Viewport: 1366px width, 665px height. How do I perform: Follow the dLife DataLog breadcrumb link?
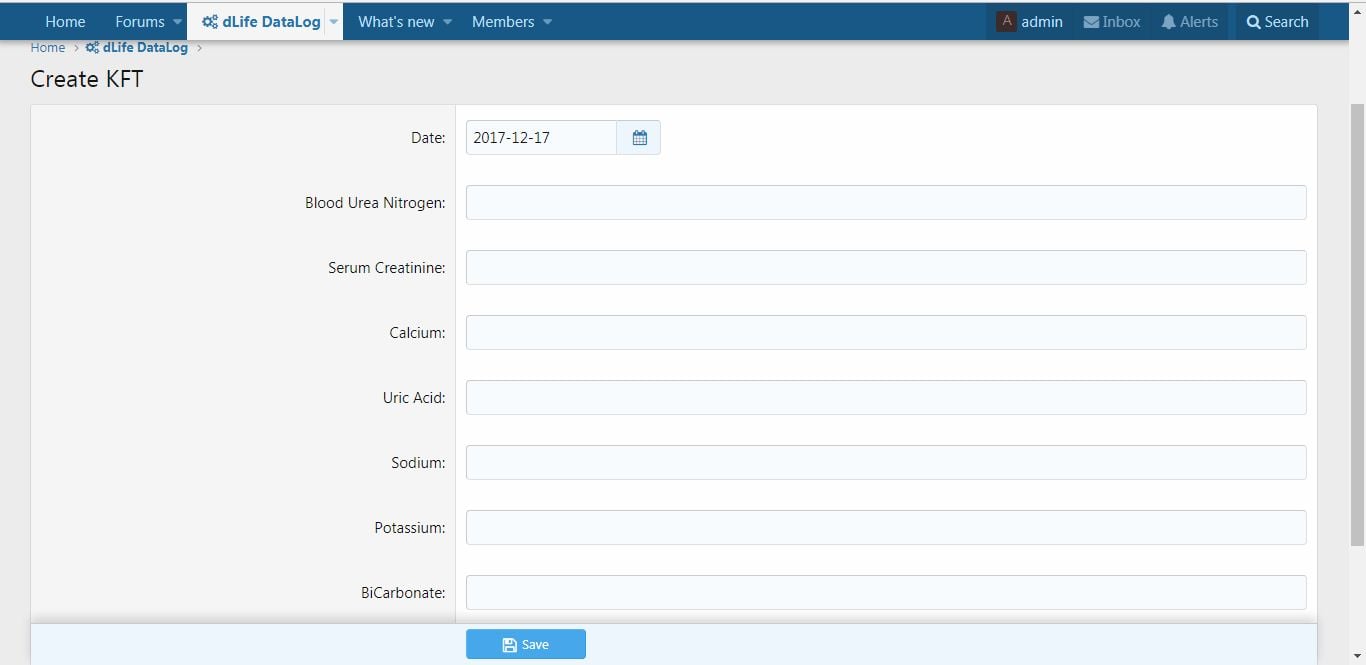138,47
